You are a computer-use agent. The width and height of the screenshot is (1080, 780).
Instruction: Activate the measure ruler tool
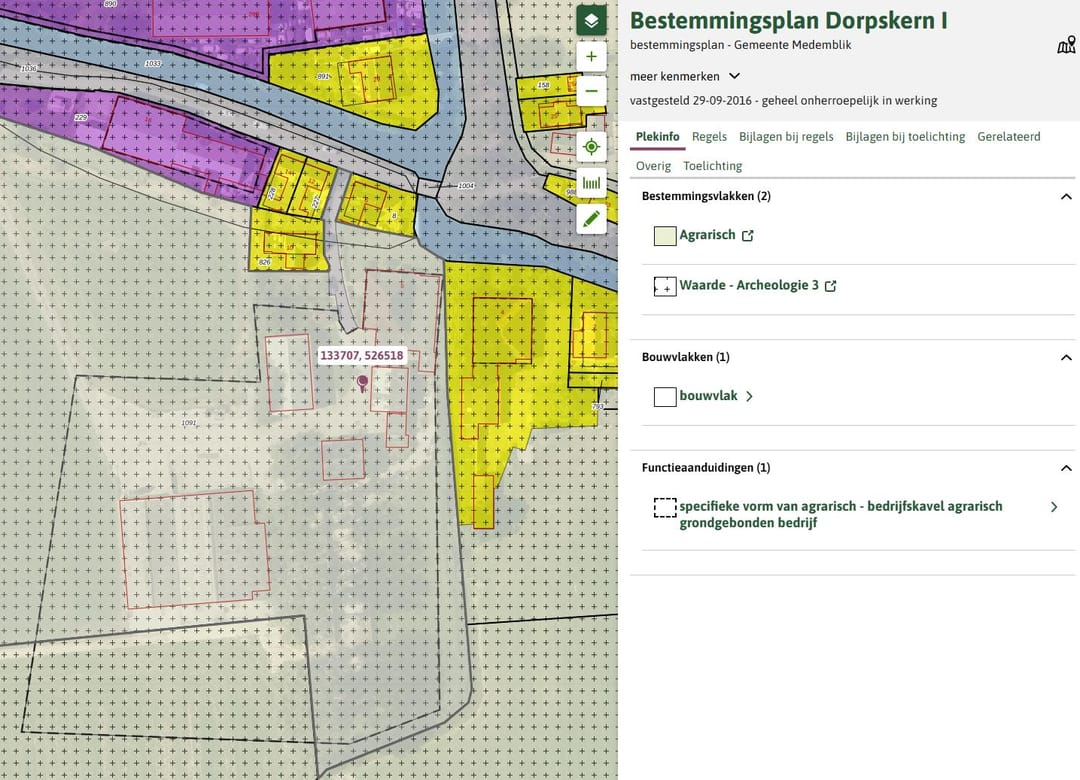coord(591,183)
